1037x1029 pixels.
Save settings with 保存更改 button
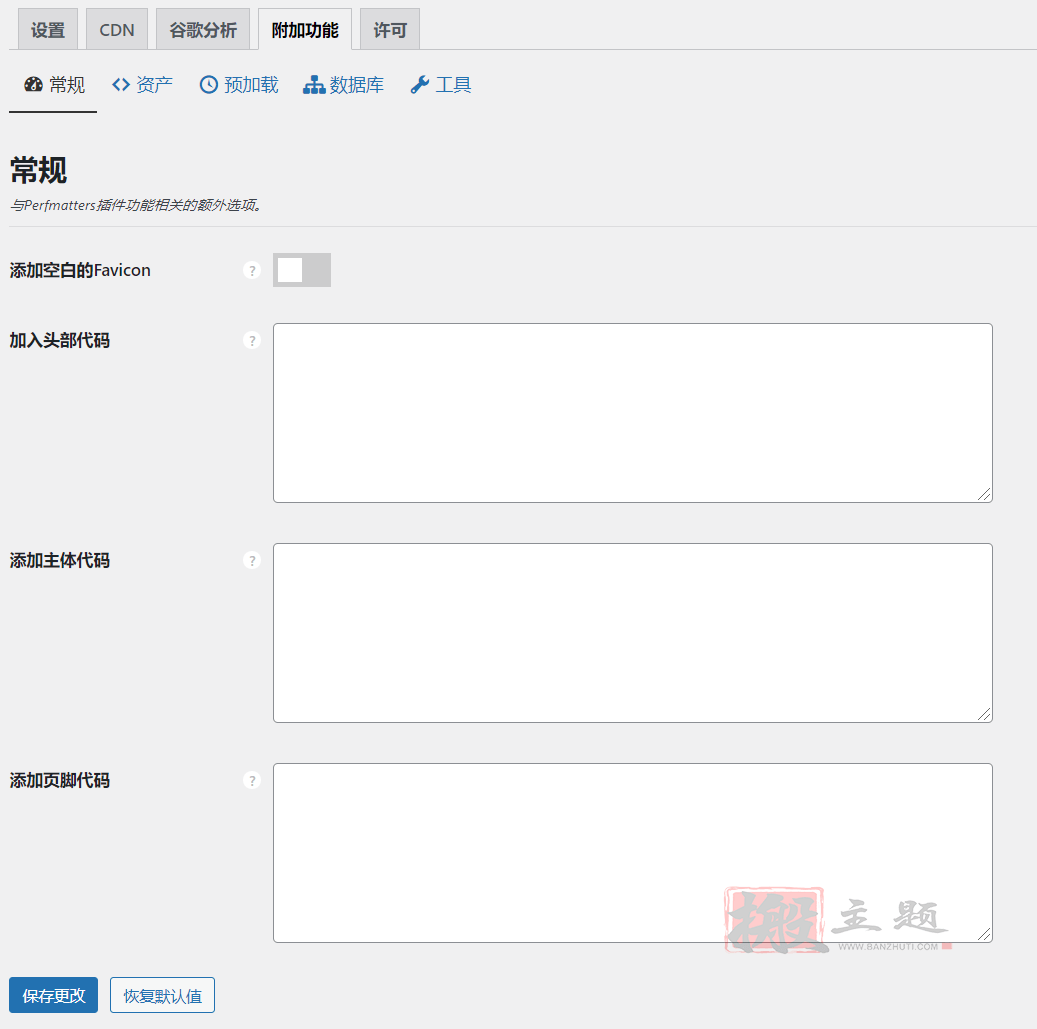click(54, 995)
